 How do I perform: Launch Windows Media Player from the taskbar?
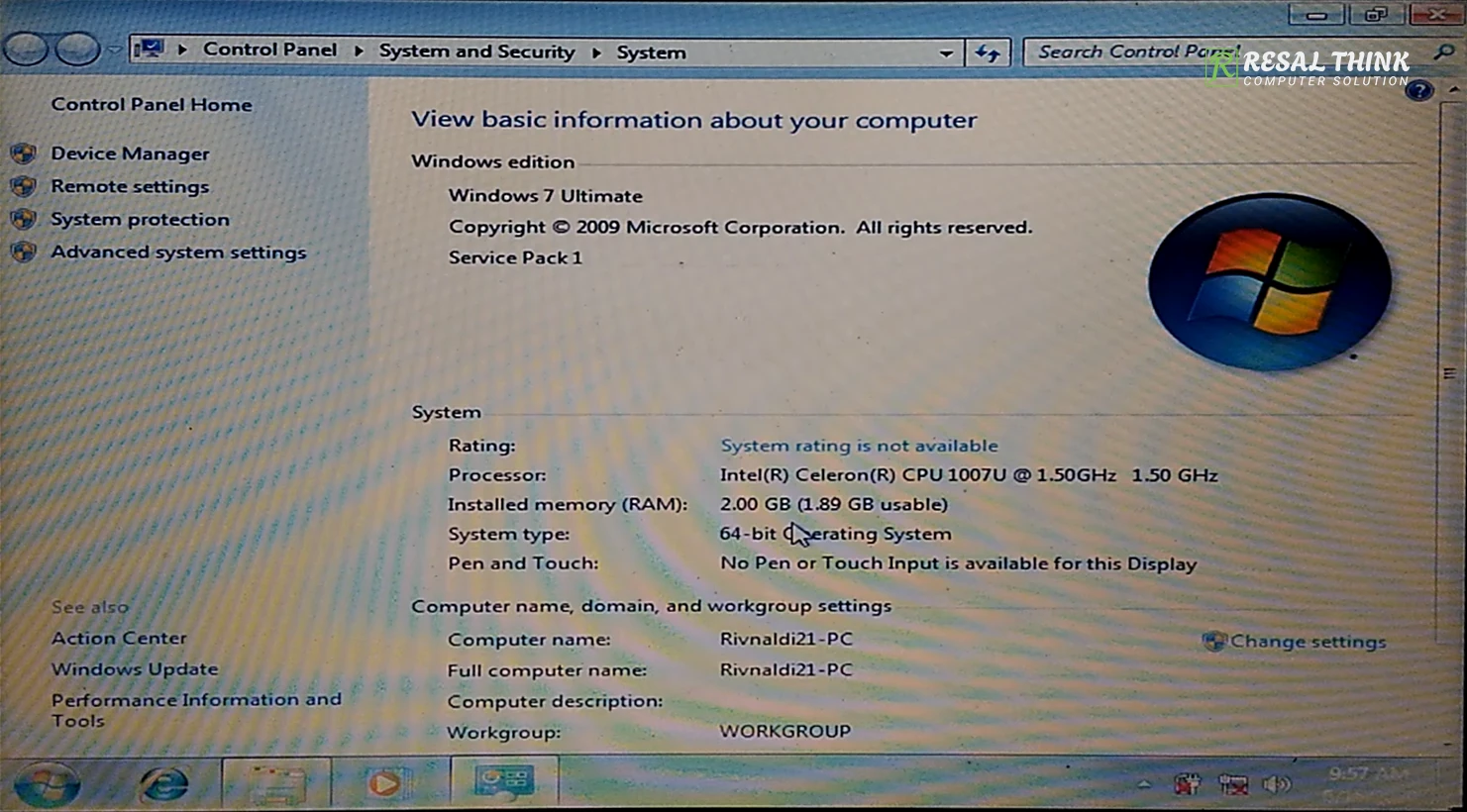click(x=386, y=784)
